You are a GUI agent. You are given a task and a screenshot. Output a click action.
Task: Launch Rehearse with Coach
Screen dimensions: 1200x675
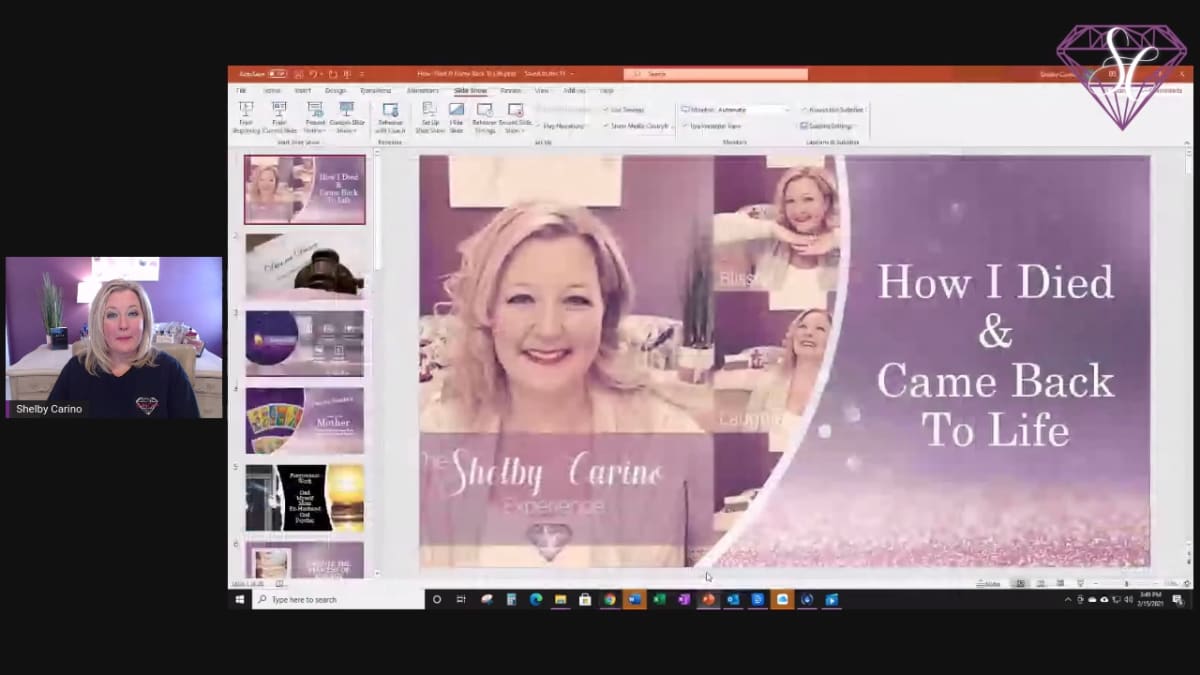(x=391, y=116)
